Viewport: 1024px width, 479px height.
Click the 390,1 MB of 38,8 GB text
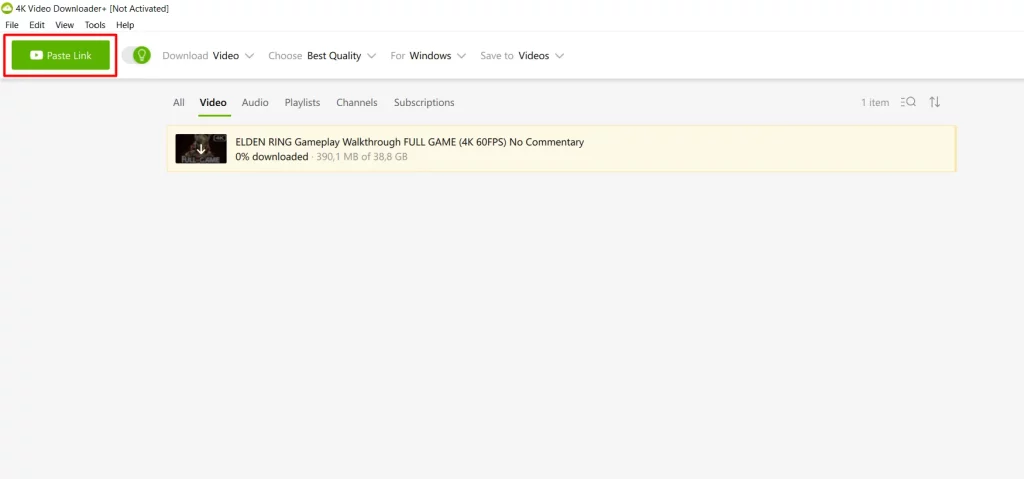(x=362, y=157)
